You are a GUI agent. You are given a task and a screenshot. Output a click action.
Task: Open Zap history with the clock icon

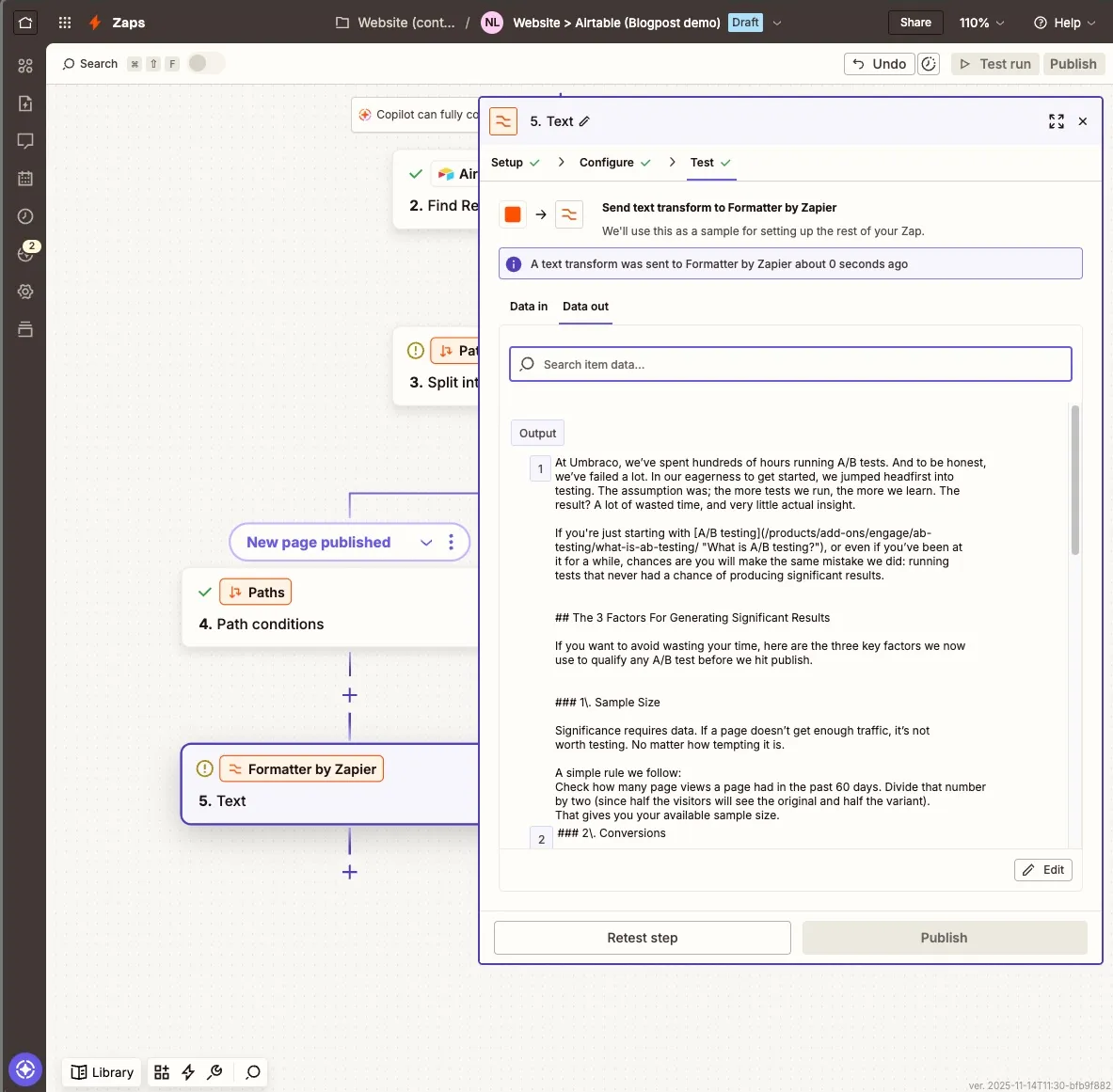pyautogui.click(x=25, y=216)
